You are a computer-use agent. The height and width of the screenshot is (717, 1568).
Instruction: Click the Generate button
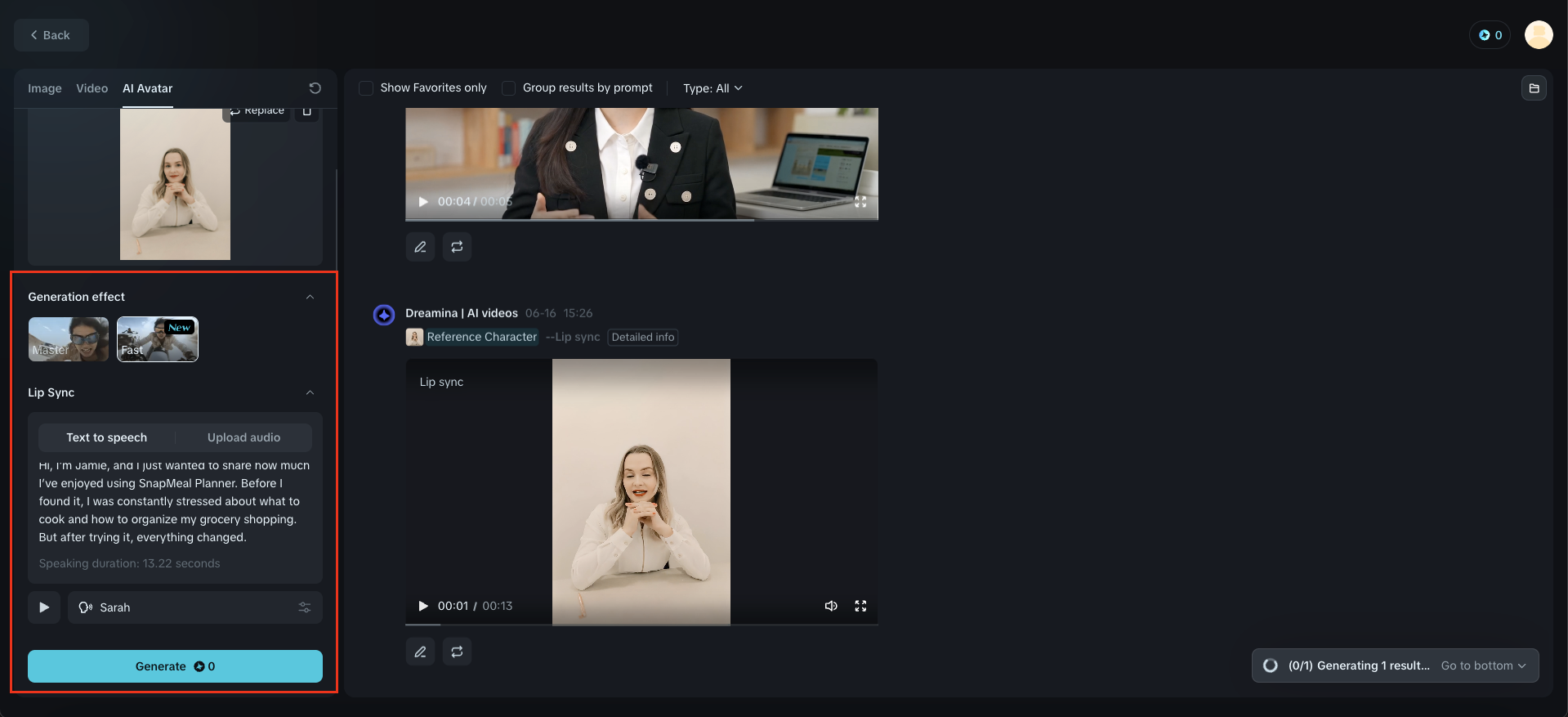tap(175, 666)
